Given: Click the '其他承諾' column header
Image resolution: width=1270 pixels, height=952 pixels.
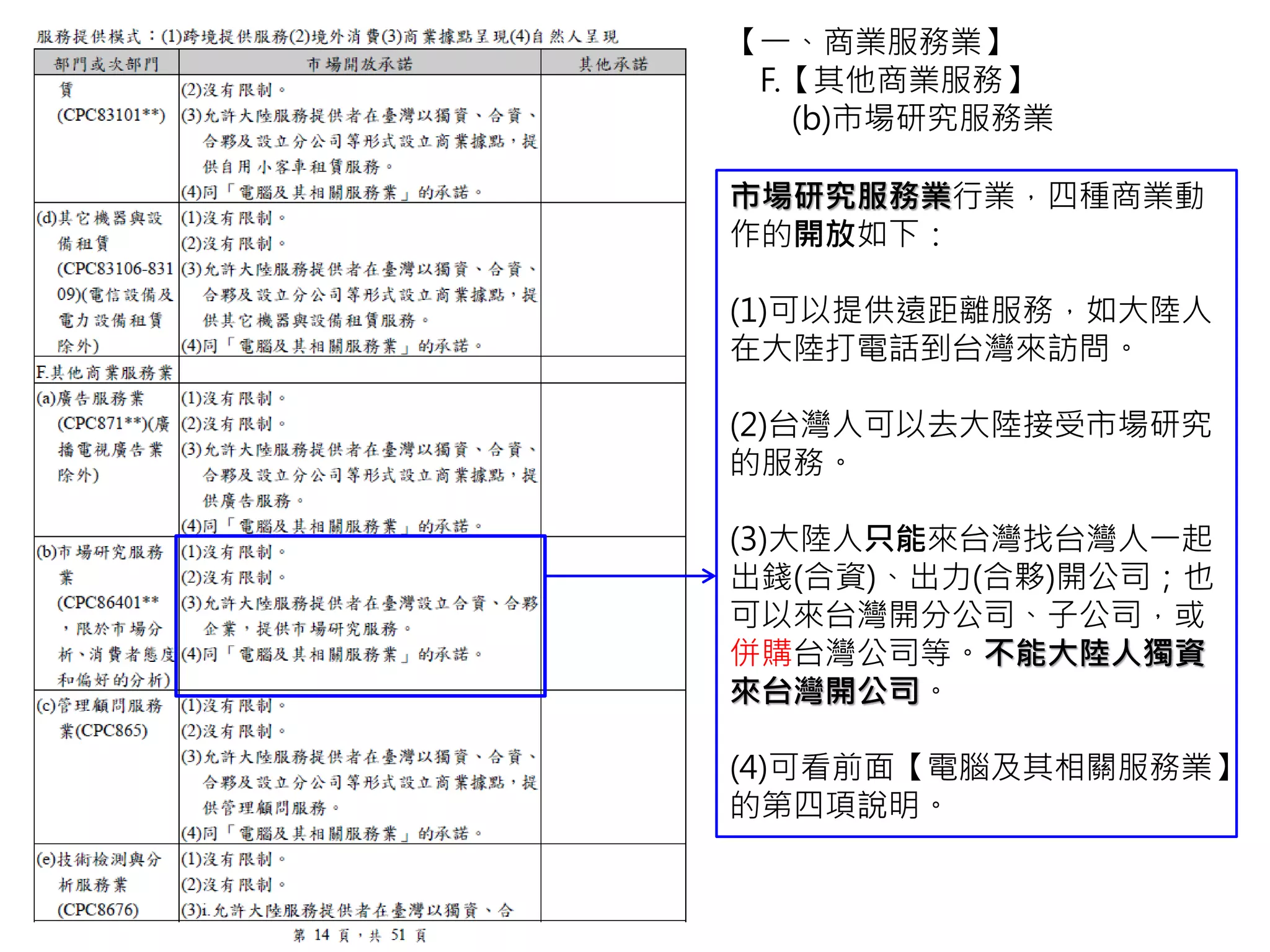Looking at the screenshot, I should 613,64.
